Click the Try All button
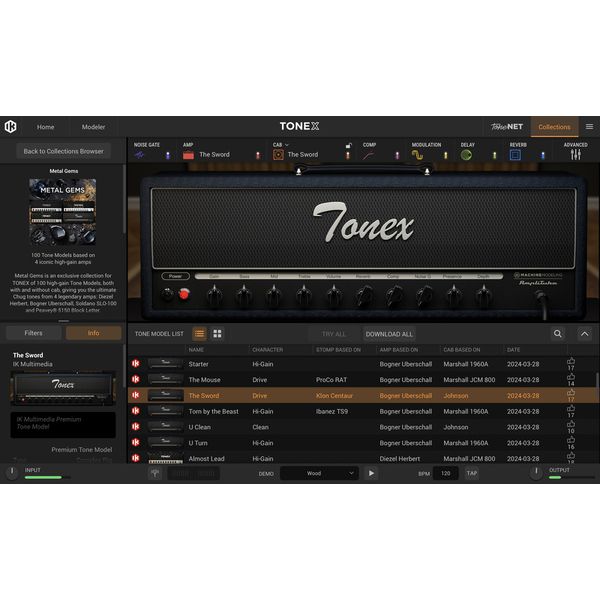This screenshot has height=600, width=600. [334, 334]
